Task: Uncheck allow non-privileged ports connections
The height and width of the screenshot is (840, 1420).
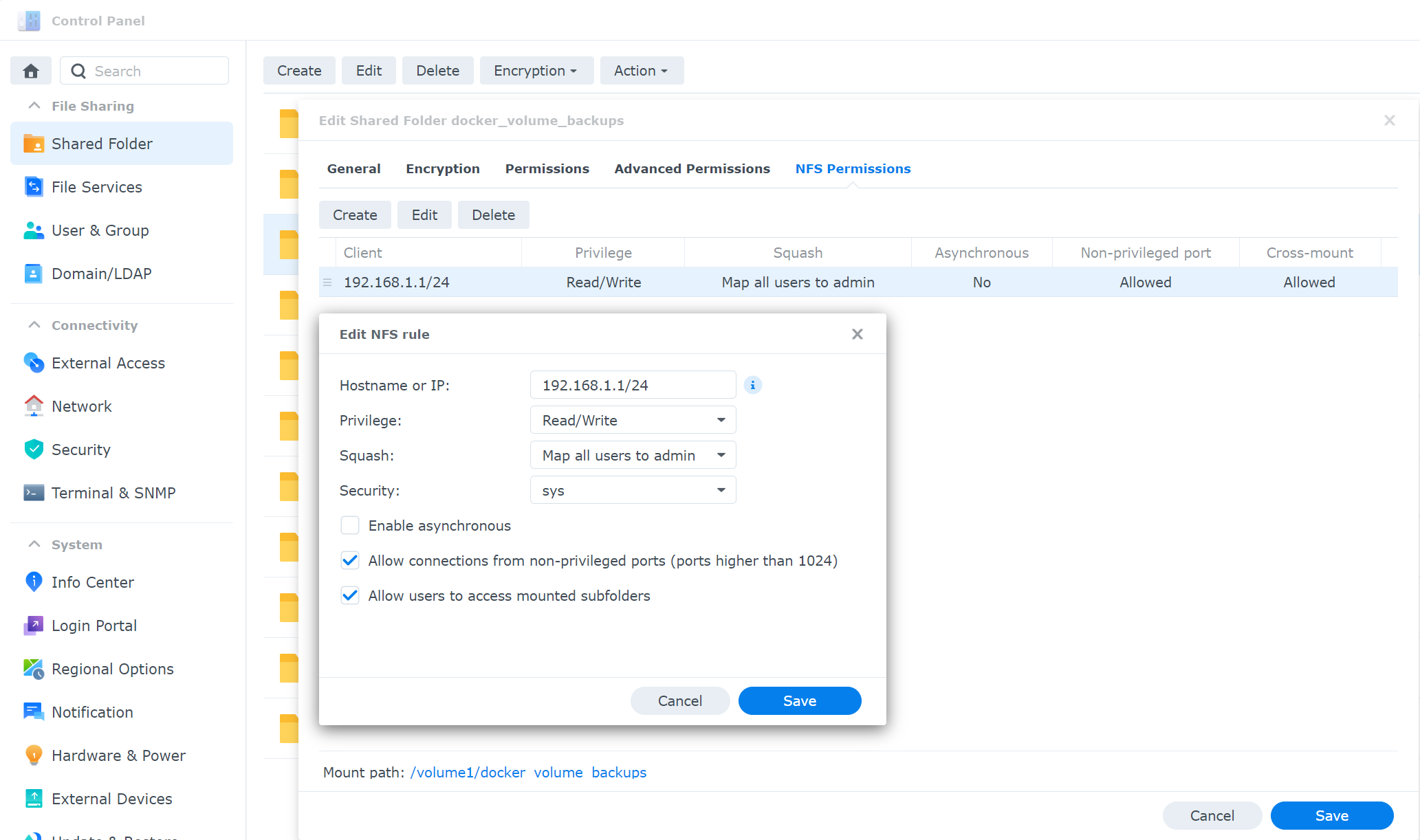Action: point(350,561)
